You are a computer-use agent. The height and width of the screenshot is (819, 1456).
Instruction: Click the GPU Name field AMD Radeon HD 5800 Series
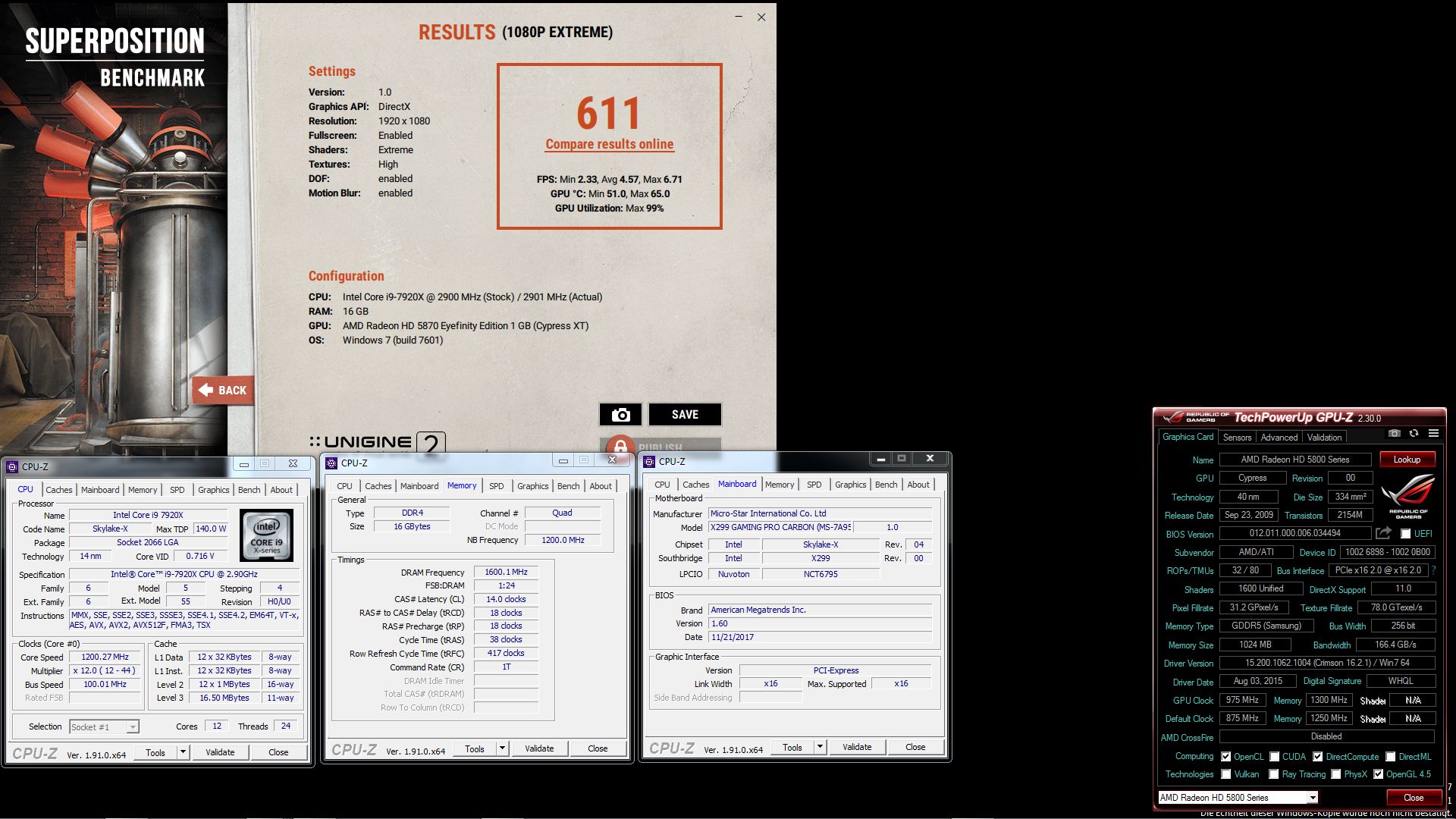coord(1294,460)
